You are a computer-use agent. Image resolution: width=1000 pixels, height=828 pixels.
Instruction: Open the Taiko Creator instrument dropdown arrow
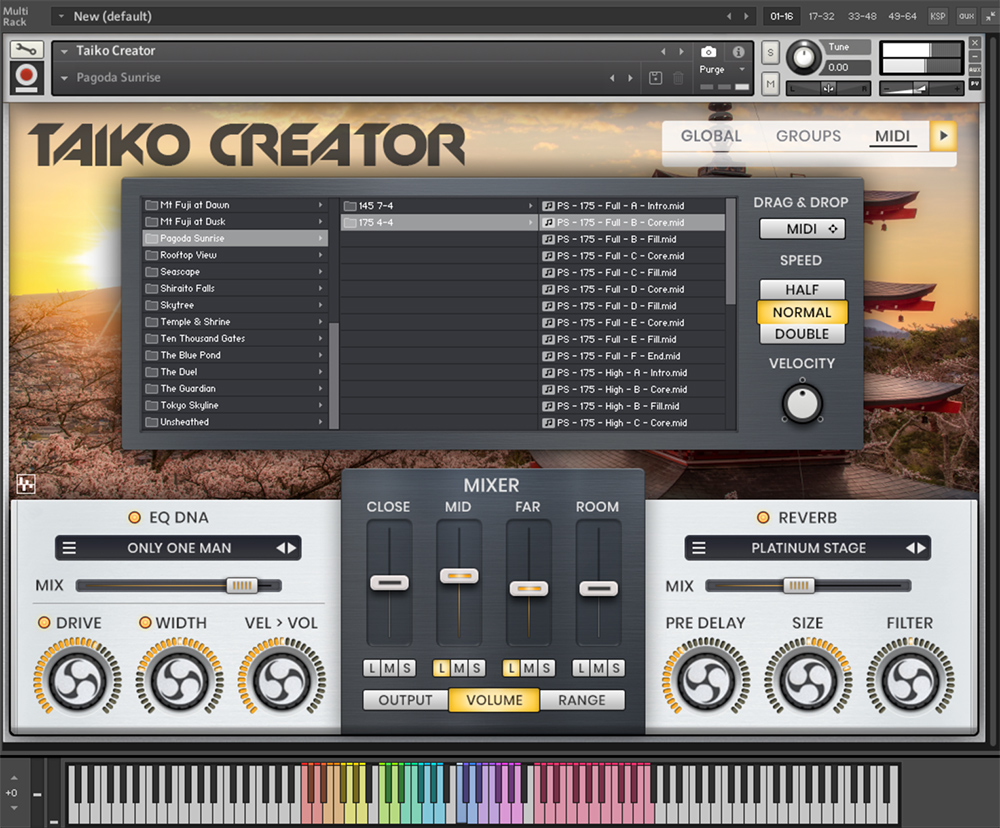[64, 51]
